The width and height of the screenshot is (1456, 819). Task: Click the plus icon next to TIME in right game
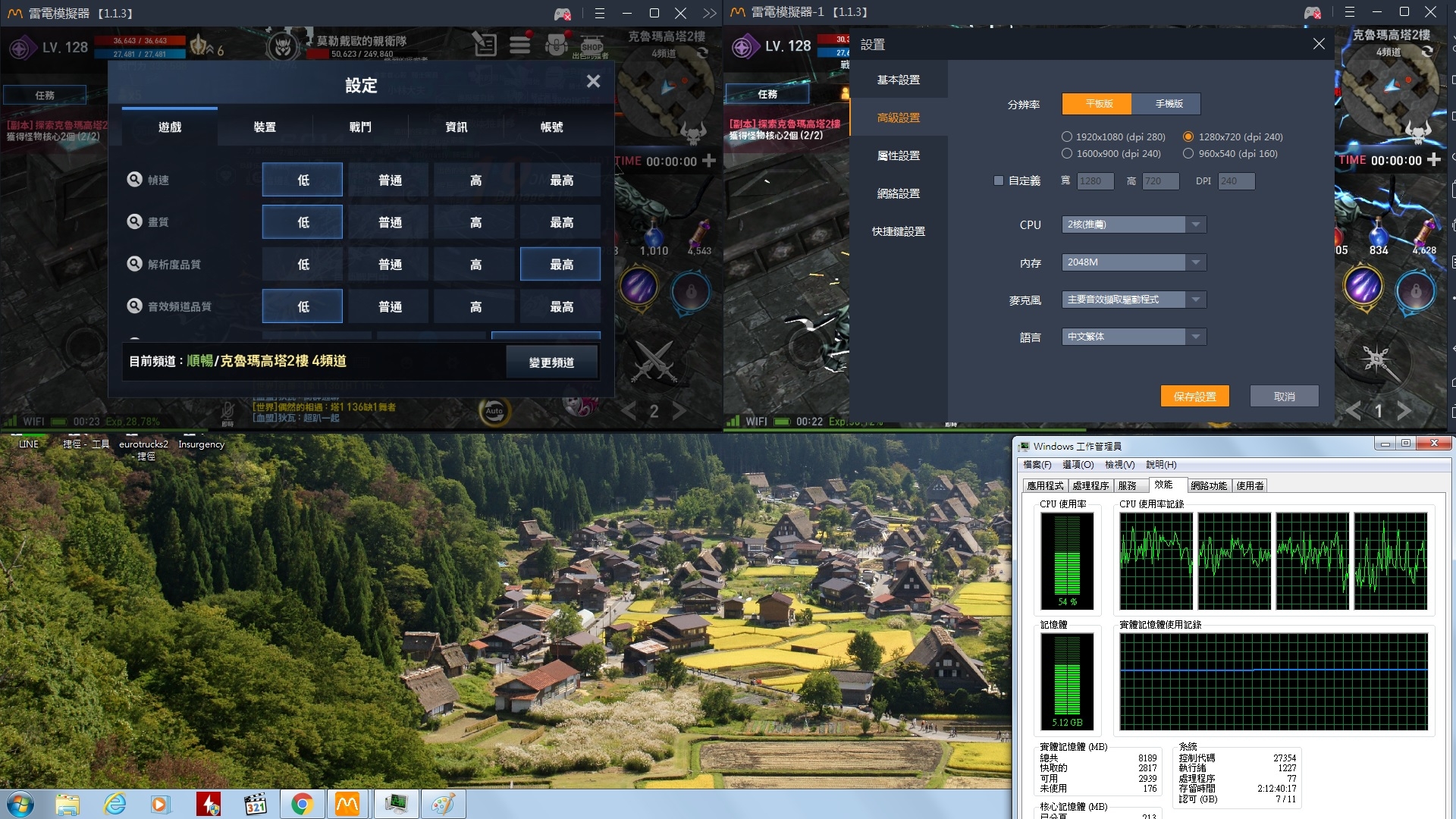click(x=1433, y=159)
